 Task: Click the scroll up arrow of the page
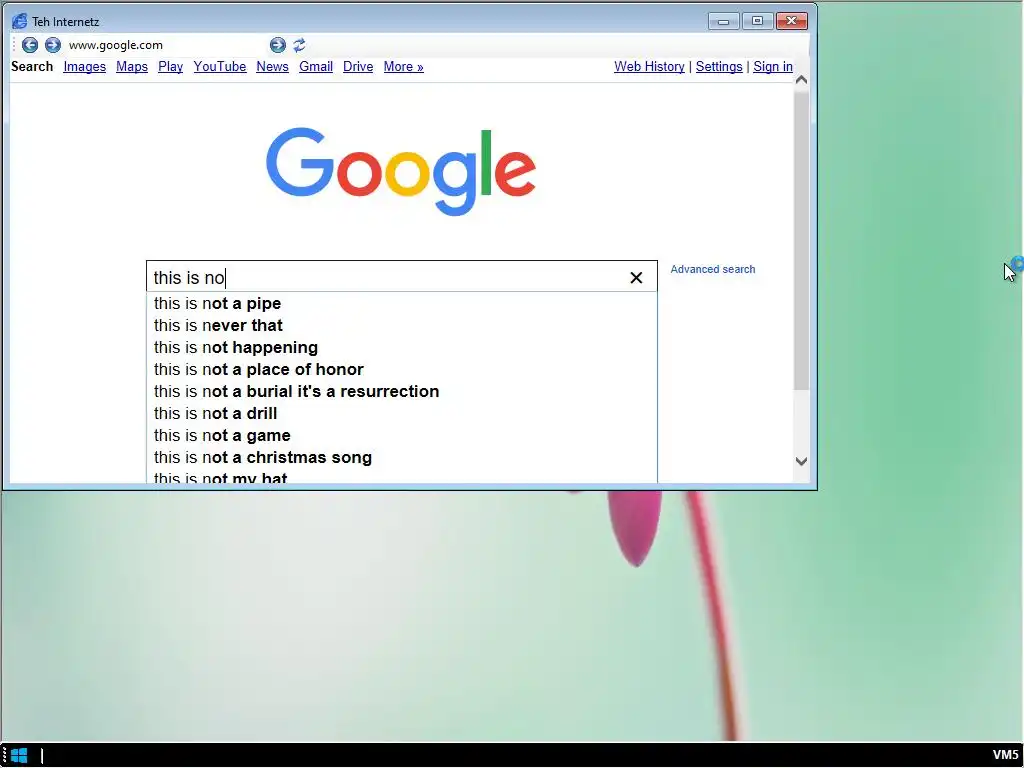click(801, 80)
